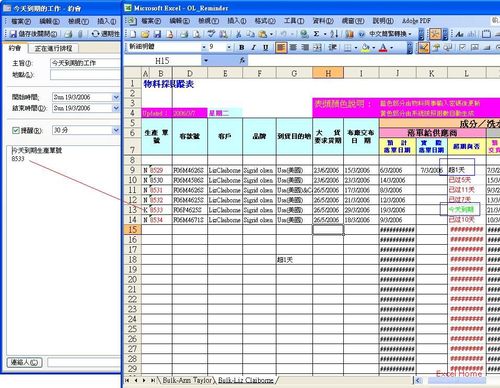Copy the selection in the Excel toolbar
The image size is (500, 388).
click(250, 34)
